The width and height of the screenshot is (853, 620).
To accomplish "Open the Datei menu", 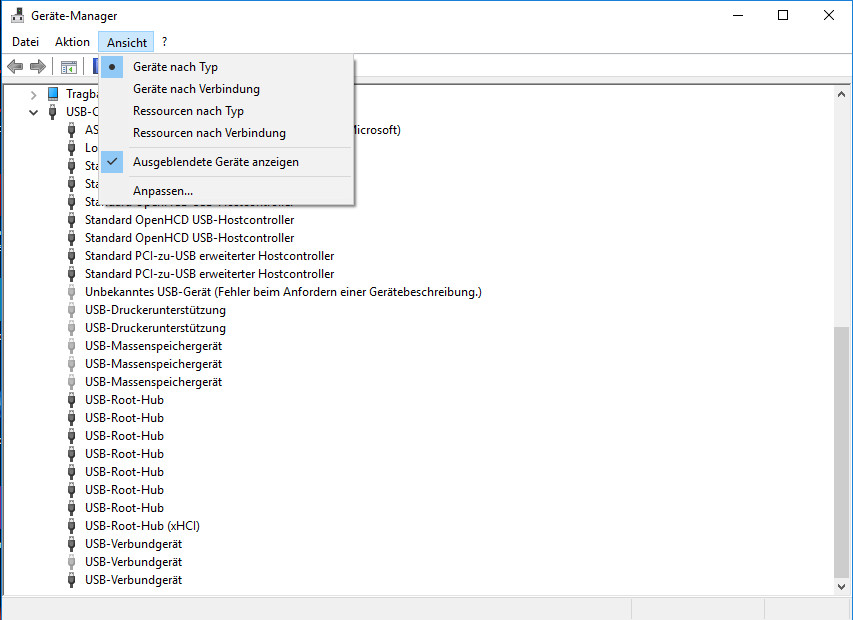I will [25, 42].
